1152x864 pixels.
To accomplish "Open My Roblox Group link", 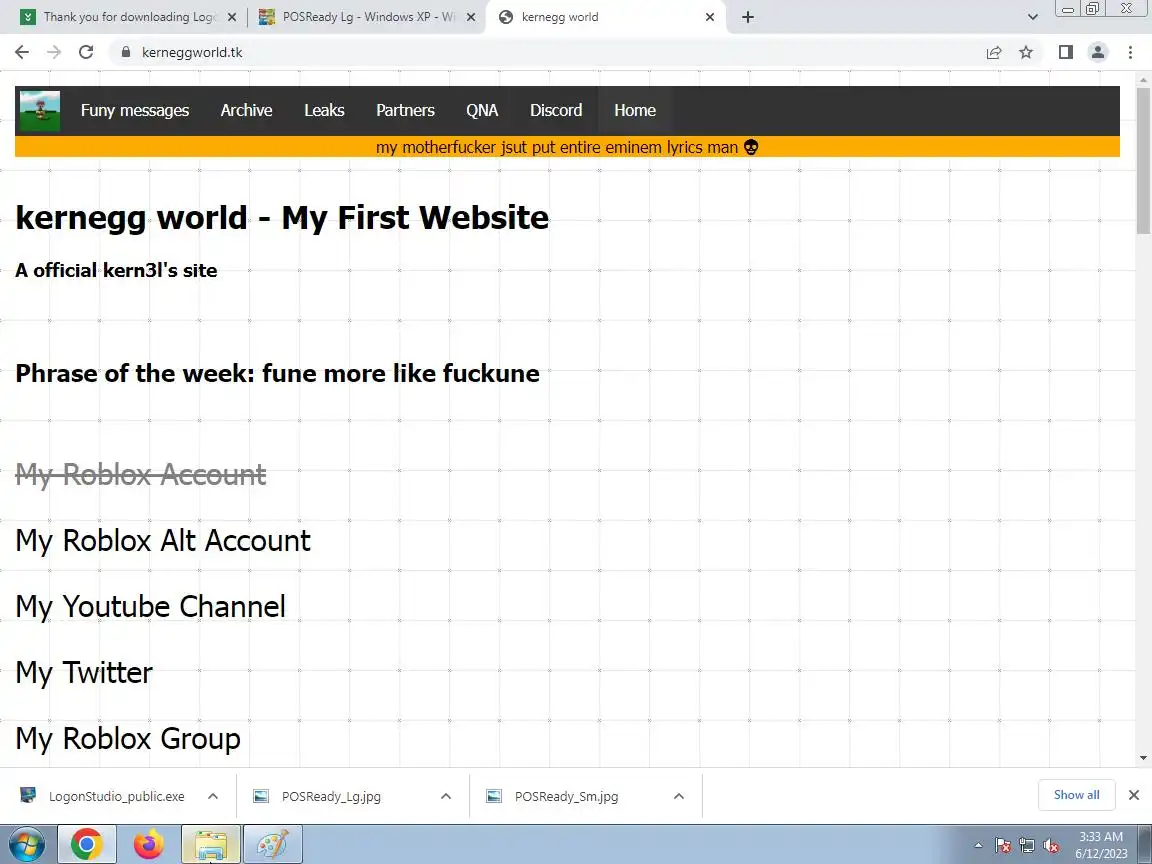I will (128, 739).
